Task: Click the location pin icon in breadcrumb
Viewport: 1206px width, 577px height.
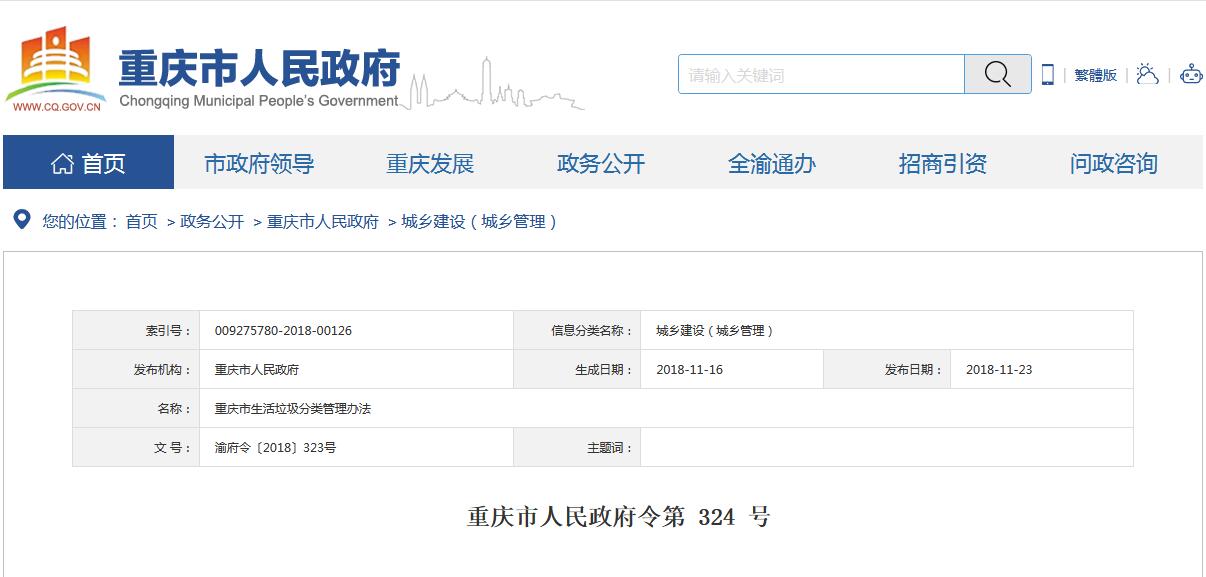Action: 21,220
